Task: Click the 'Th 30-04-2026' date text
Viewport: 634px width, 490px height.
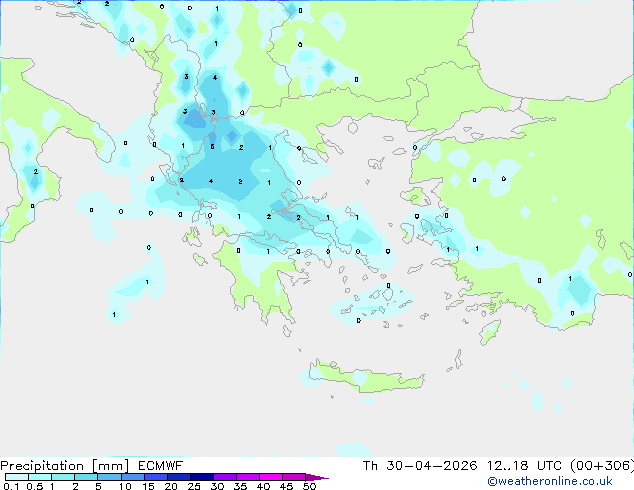Action: [420, 466]
